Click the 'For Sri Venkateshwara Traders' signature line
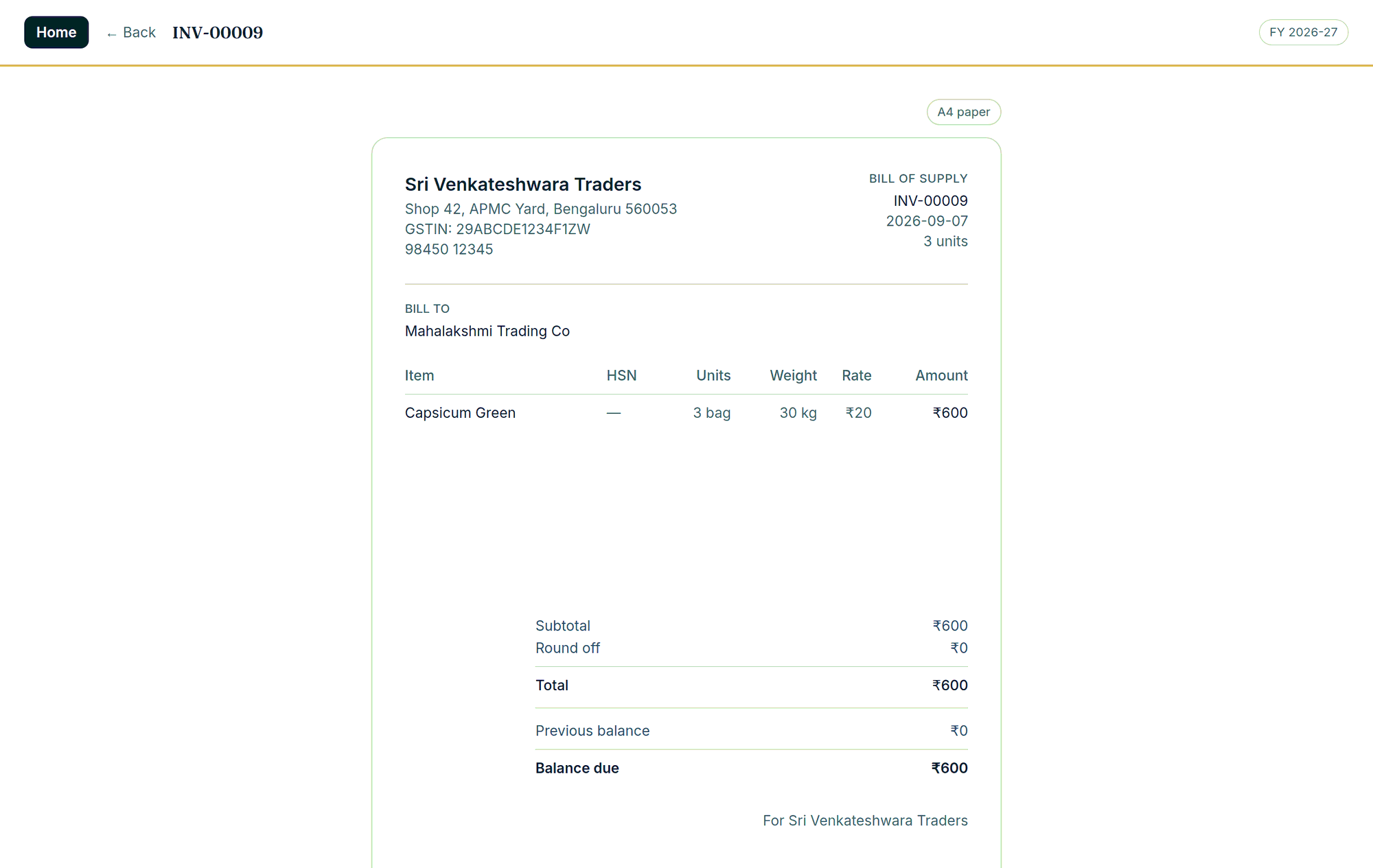The width and height of the screenshot is (1373, 868). click(x=865, y=821)
